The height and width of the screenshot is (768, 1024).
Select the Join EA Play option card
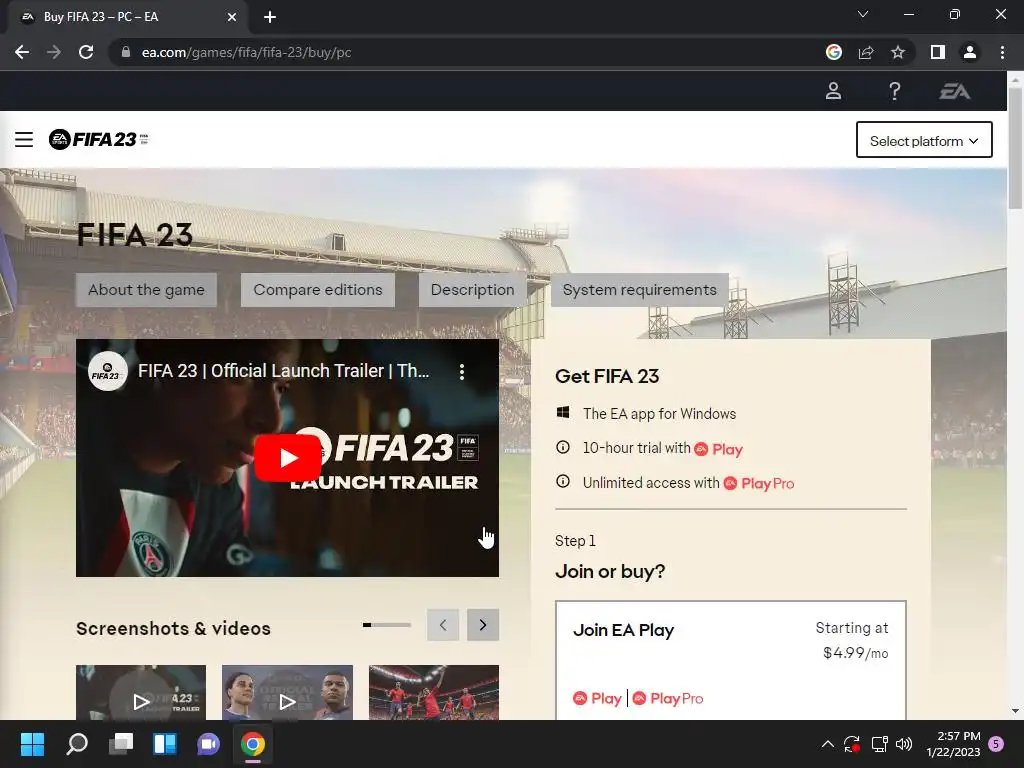[x=731, y=660]
